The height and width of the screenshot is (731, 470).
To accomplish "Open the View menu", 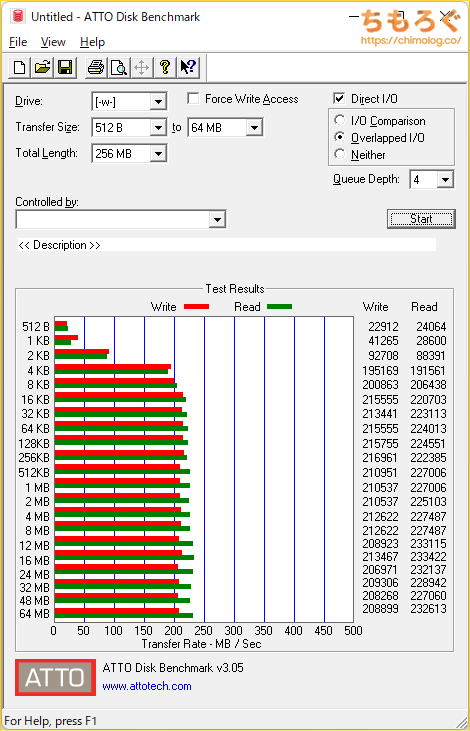I will 53,42.
